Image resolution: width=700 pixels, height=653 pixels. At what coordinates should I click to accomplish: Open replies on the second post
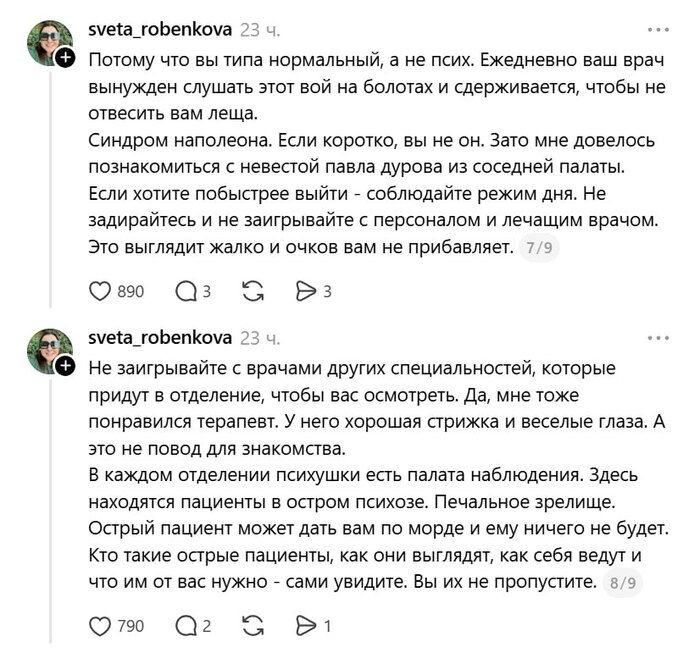tap(186, 626)
